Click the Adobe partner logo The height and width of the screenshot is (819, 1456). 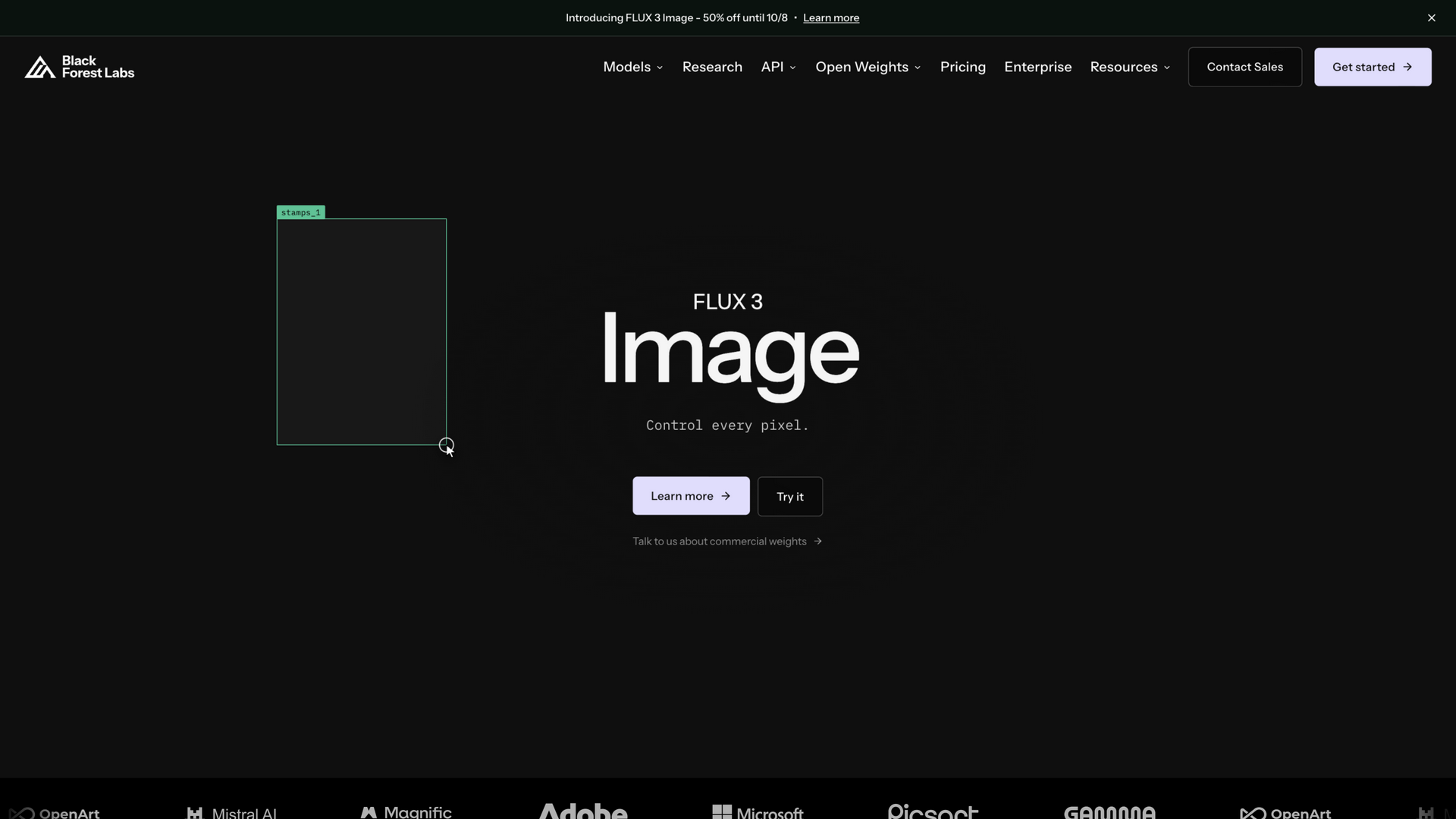coord(583,811)
